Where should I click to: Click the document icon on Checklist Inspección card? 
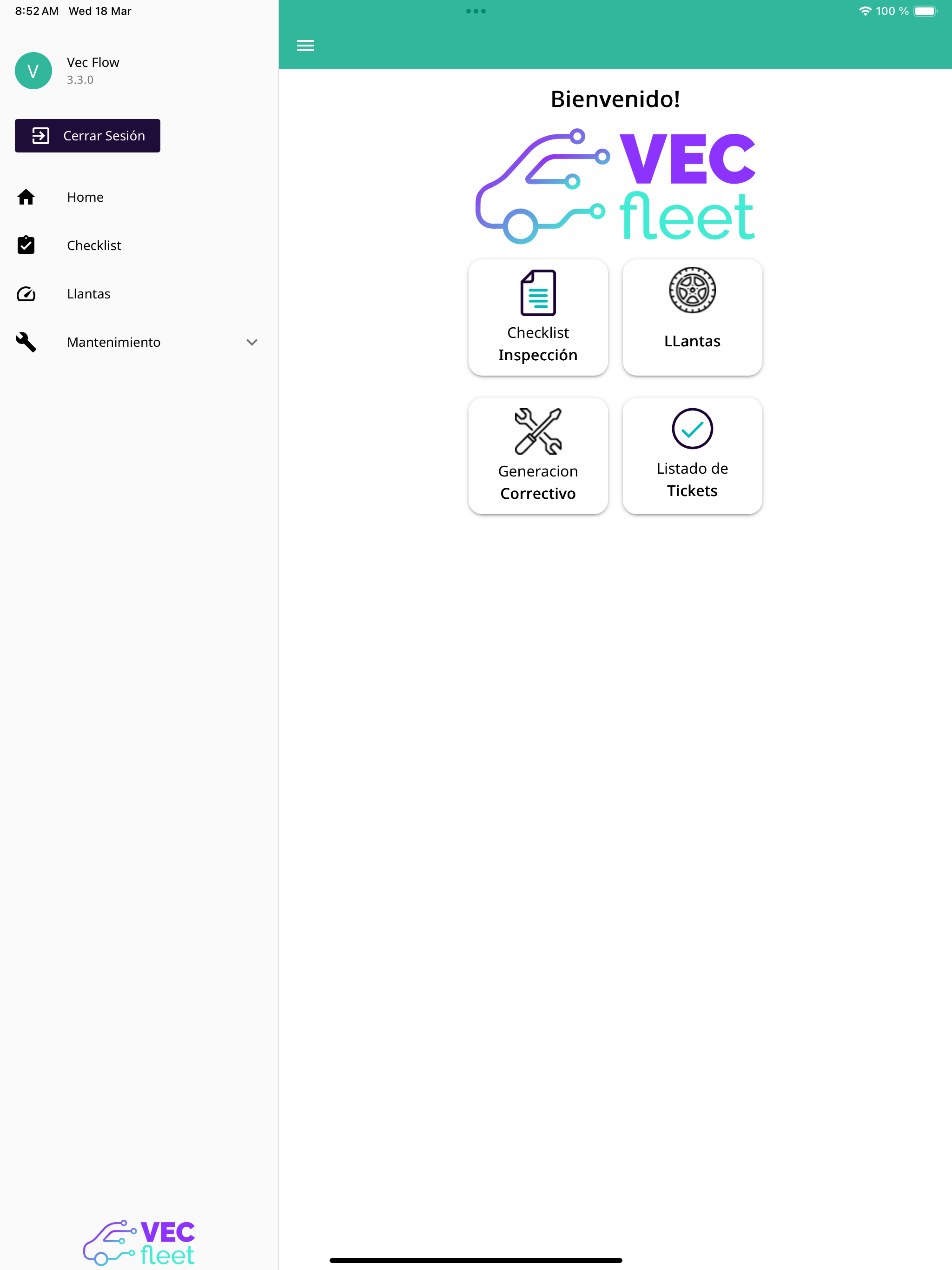coord(538,293)
